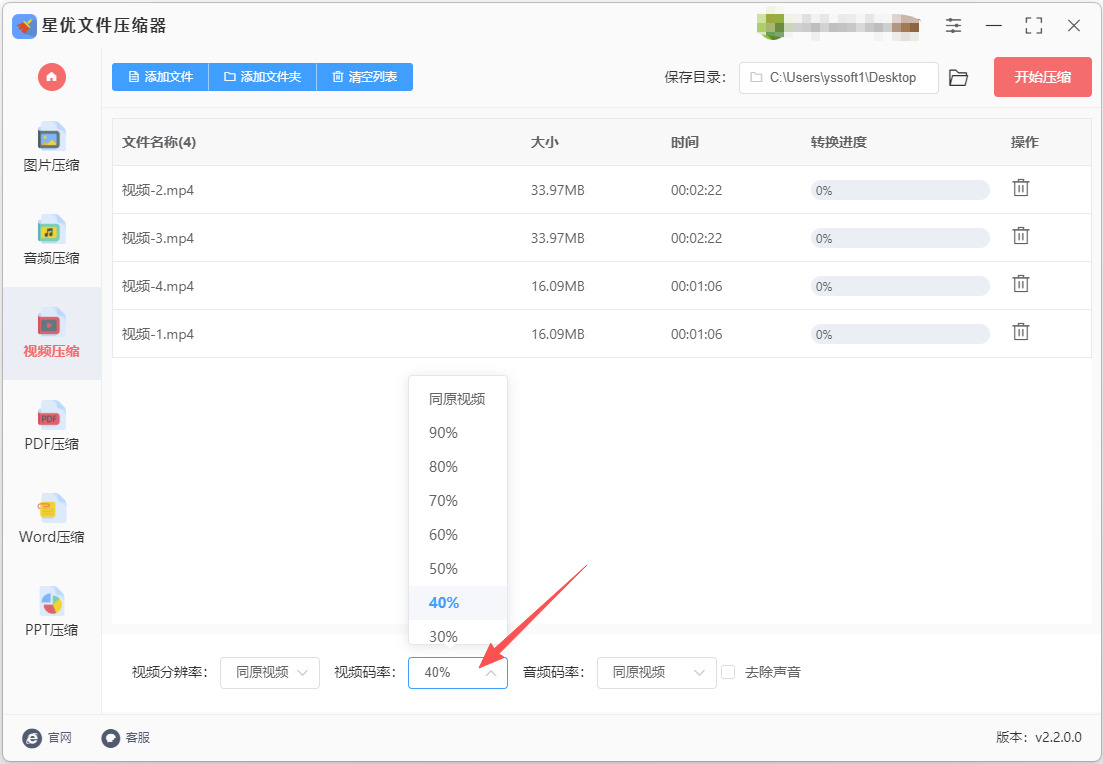This screenshot has width=1103, height=764.
Task: Click 清空列表 clear list button
Action: pyautogui.click(x=364, y=77)
